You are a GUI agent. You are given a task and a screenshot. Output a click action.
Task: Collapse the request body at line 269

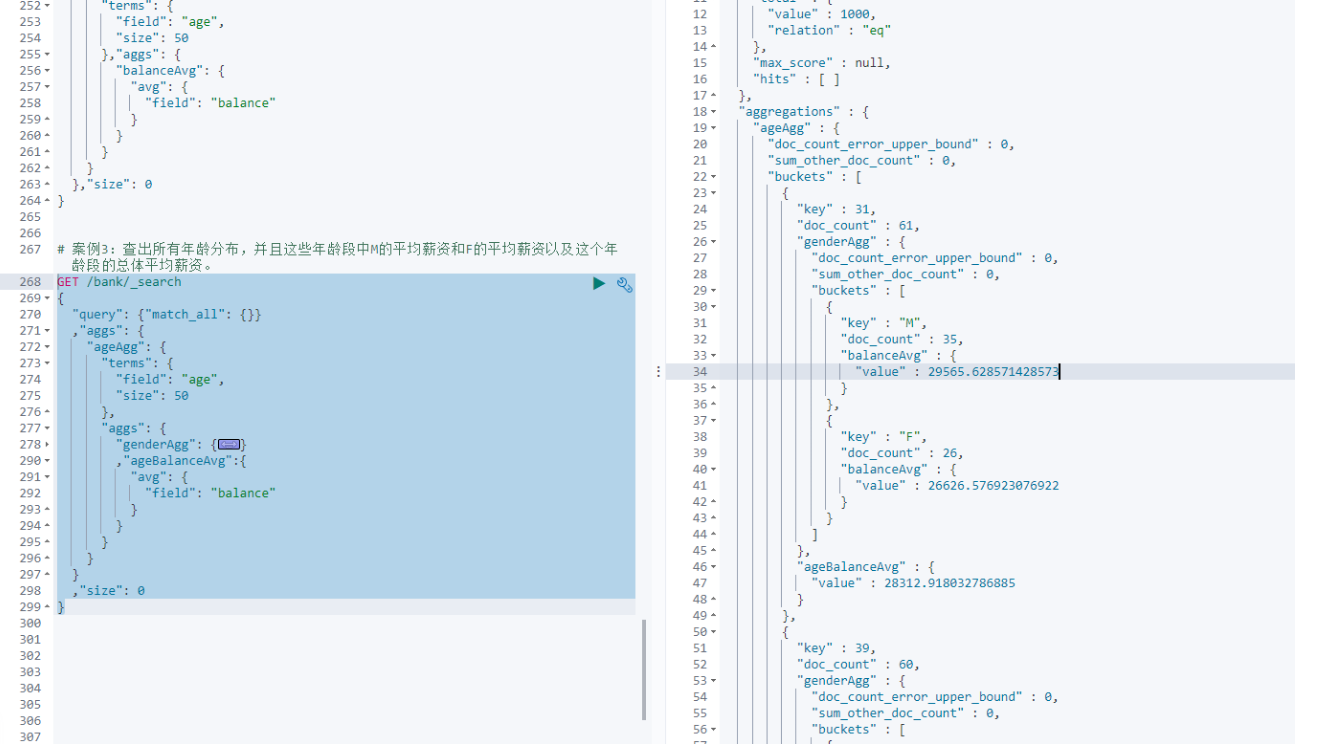49,298
